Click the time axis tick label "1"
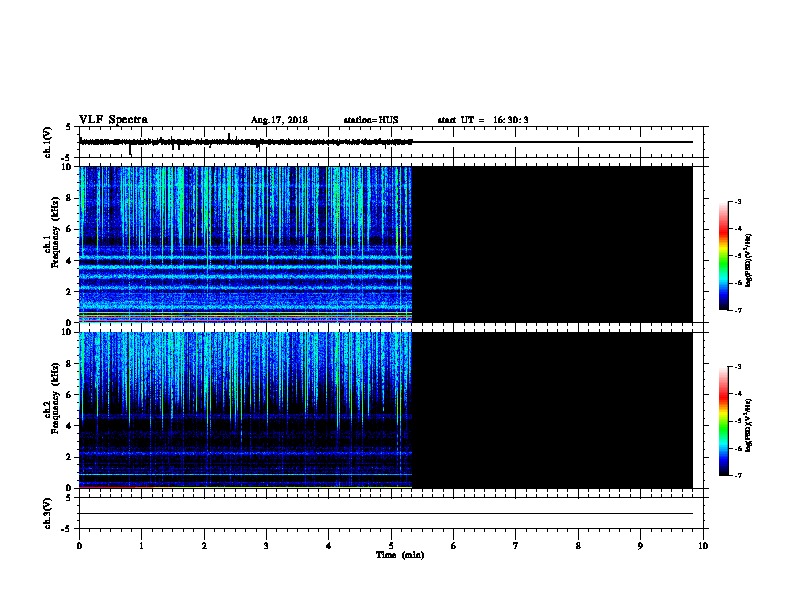The width and height of the screenshot is (792, 612). [142, 545]
